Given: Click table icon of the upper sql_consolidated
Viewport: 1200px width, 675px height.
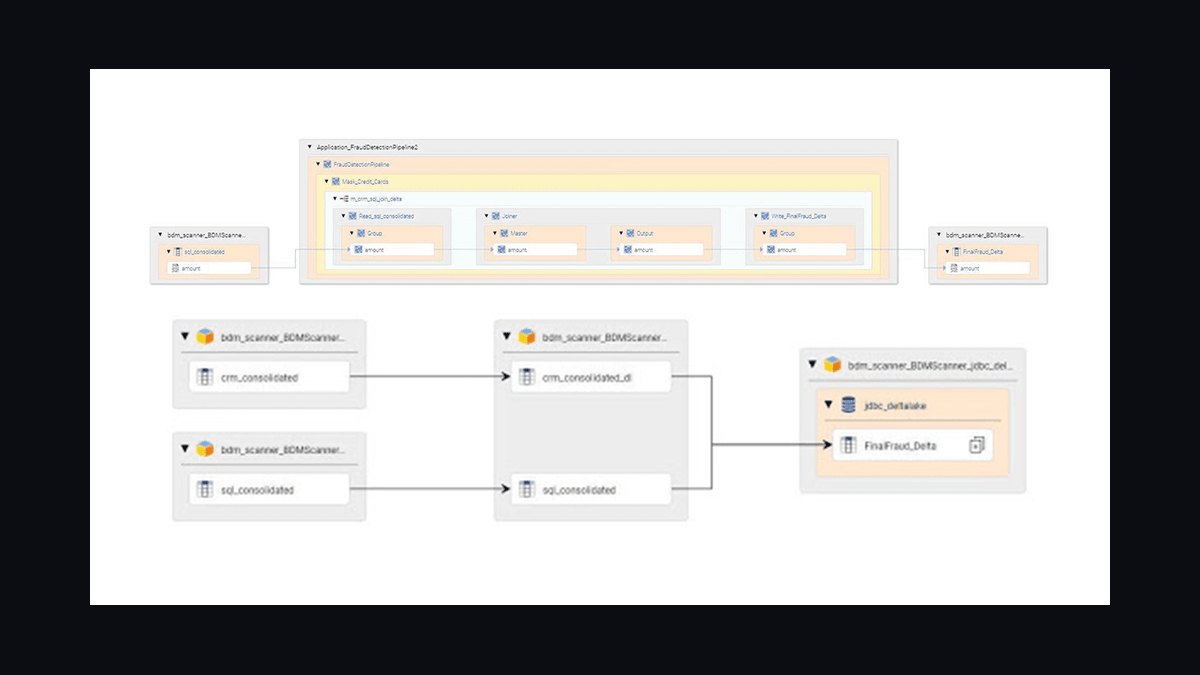Looking at the screenshot, I should click(x=178, y=251).
